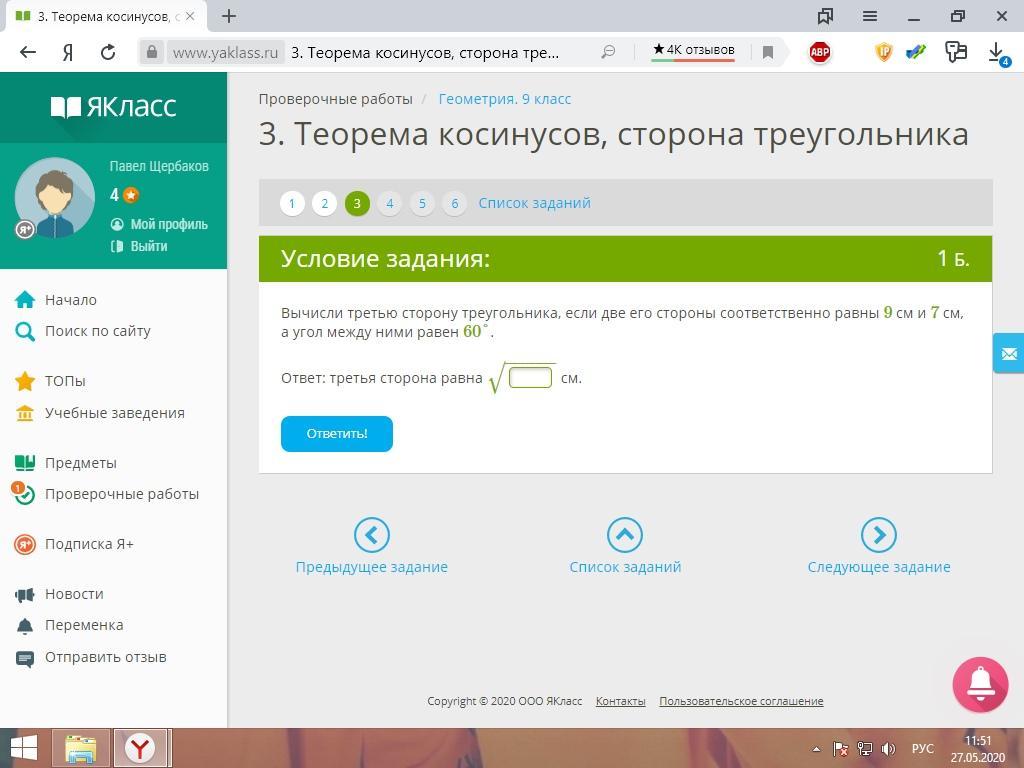Submit with 'Ответить!' button

337,434
